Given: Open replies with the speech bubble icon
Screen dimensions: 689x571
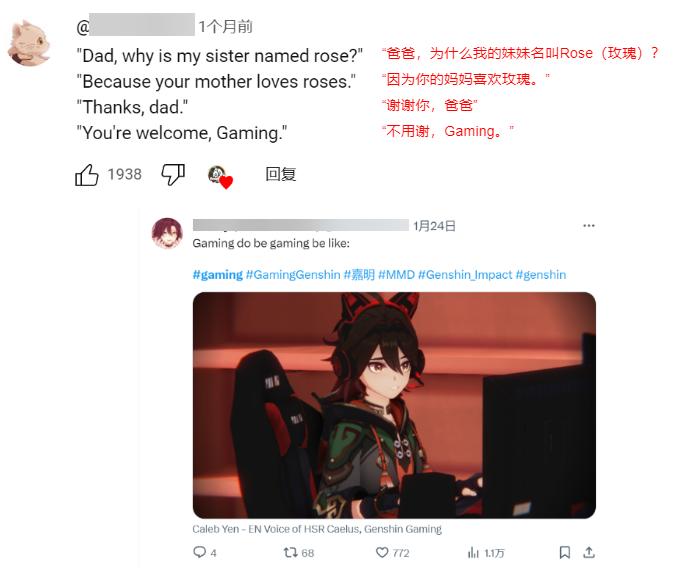Looking at the screenshot, I should 199,552.
